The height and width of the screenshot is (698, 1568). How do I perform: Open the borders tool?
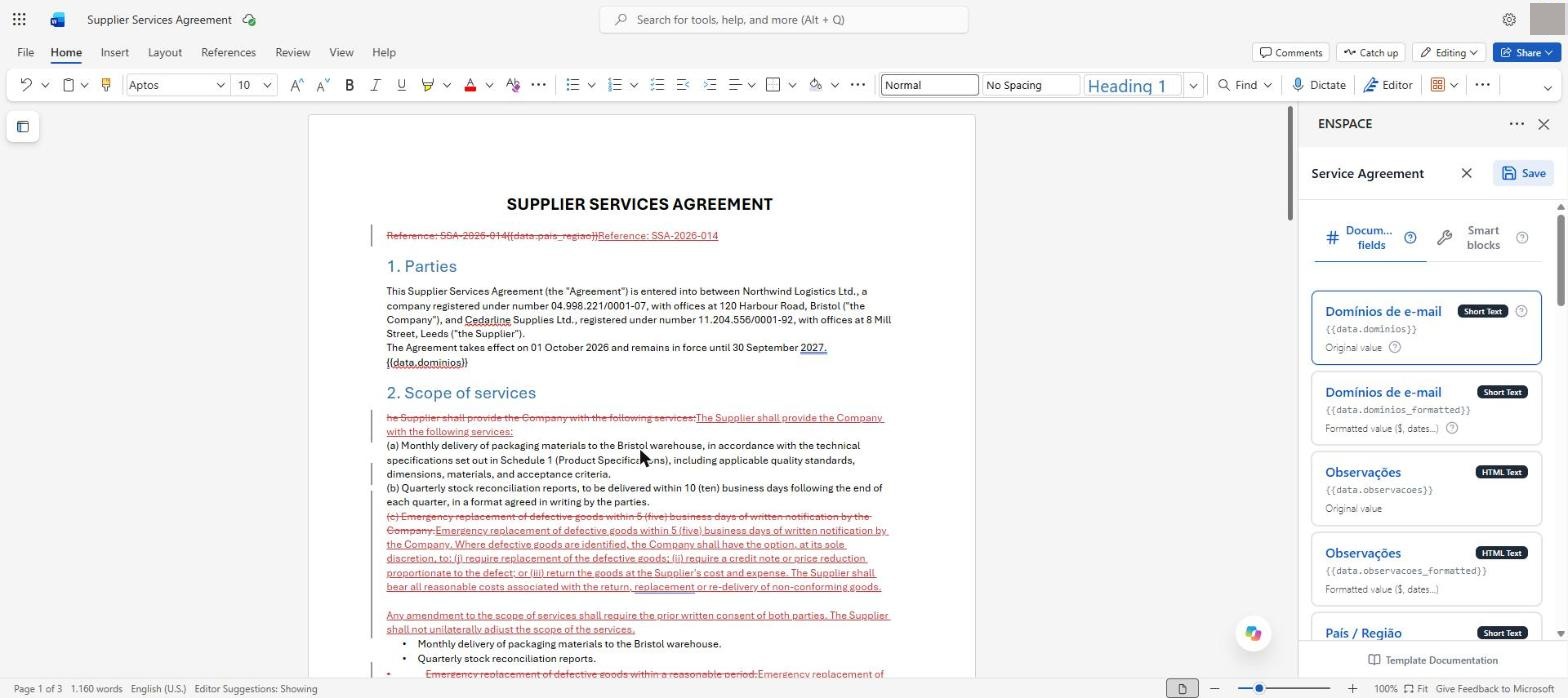[x=773, y=85]
